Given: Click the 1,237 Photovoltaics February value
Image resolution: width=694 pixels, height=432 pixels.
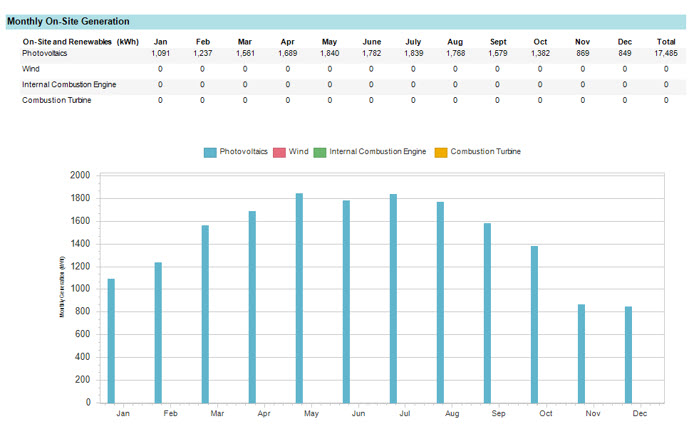Looking at the screenshot, I should pos(203,53).
